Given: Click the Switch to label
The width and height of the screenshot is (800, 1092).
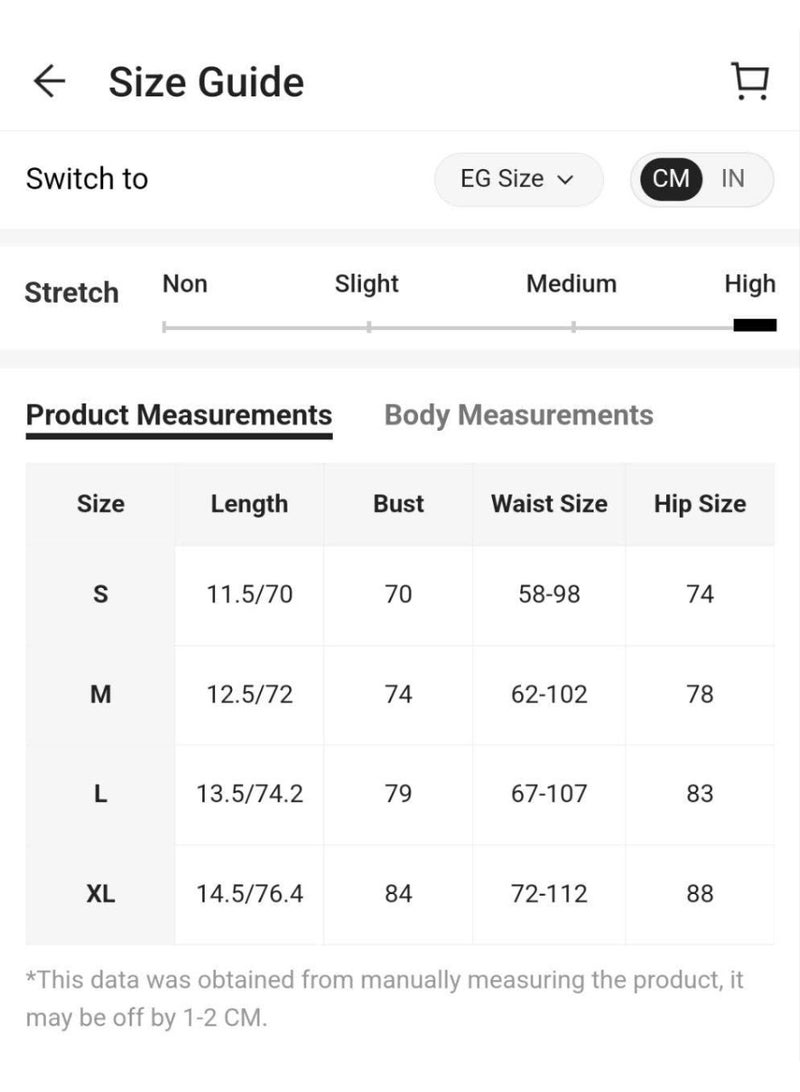Looking at the screenshot, I should click(x=87, y=179).
